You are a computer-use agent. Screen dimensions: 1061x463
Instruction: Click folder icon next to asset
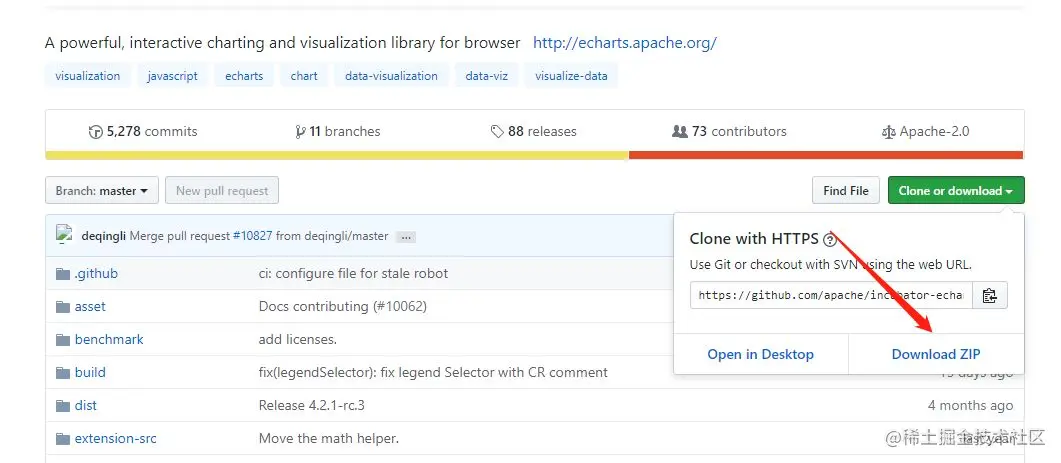(x=63, y=307)
